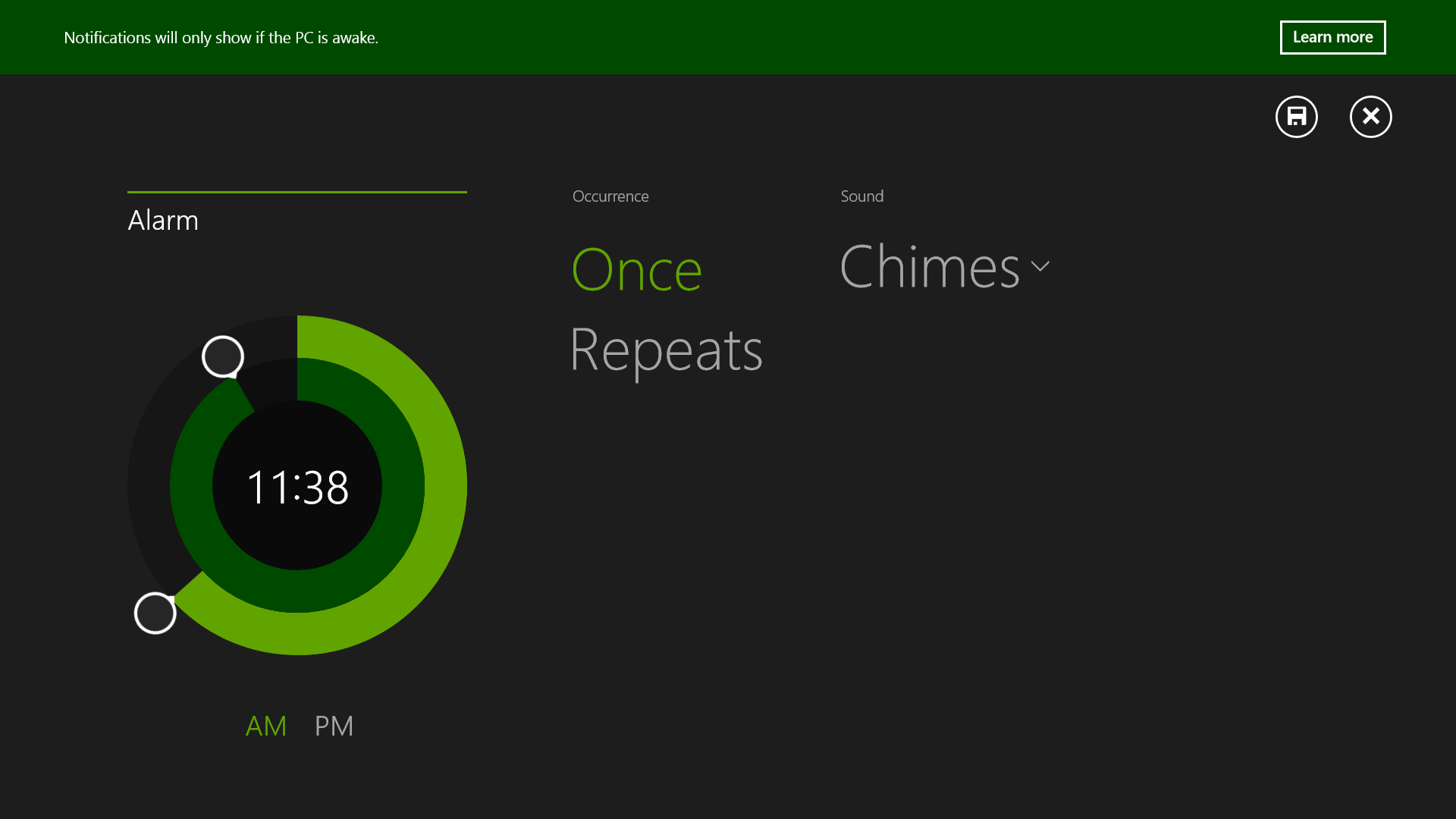Click the circular X cancel icon
The width and height of the screenshot is (1456, 819).
(1370, 117)
